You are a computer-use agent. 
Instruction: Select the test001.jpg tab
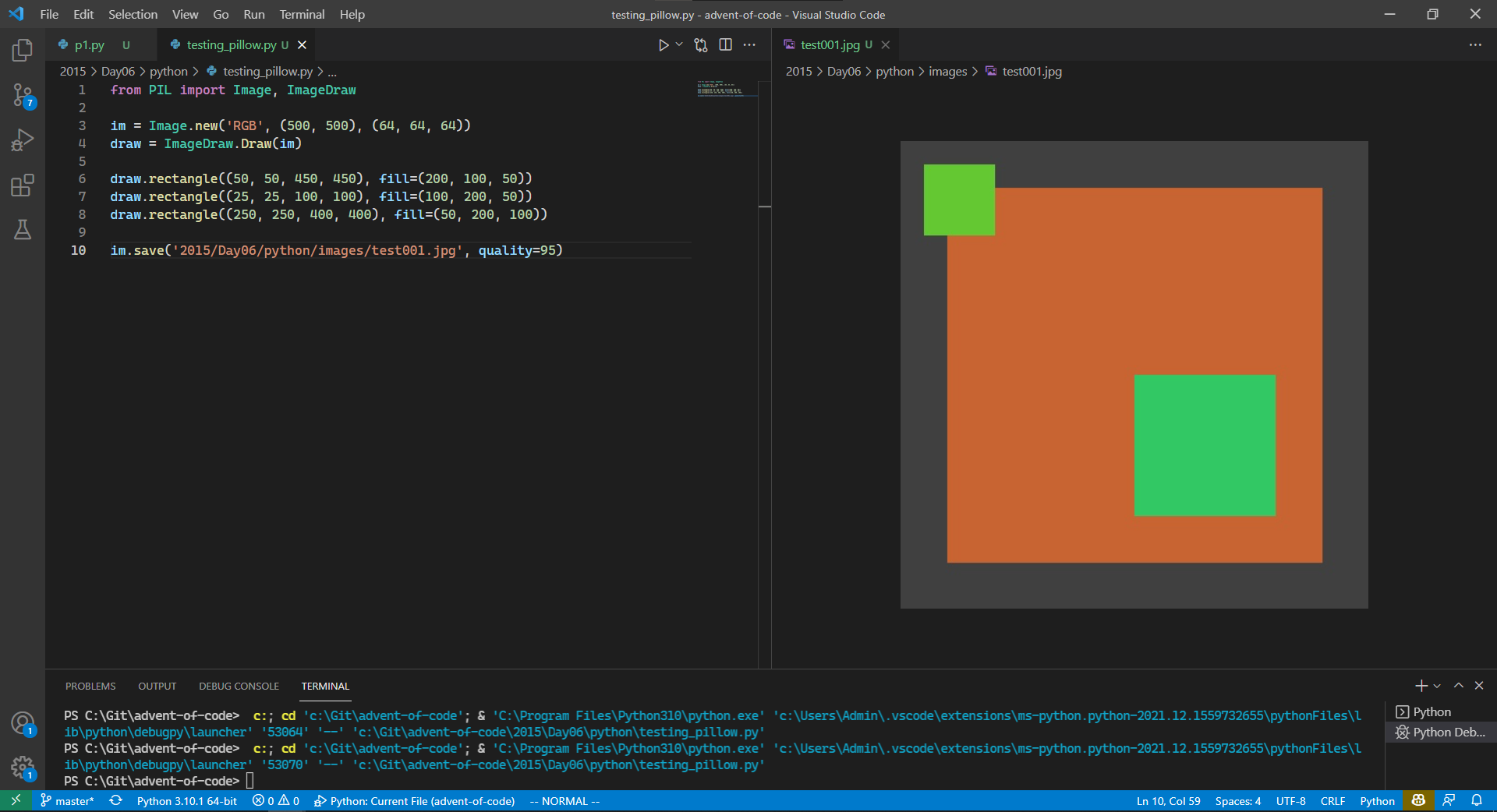(830, 45)
